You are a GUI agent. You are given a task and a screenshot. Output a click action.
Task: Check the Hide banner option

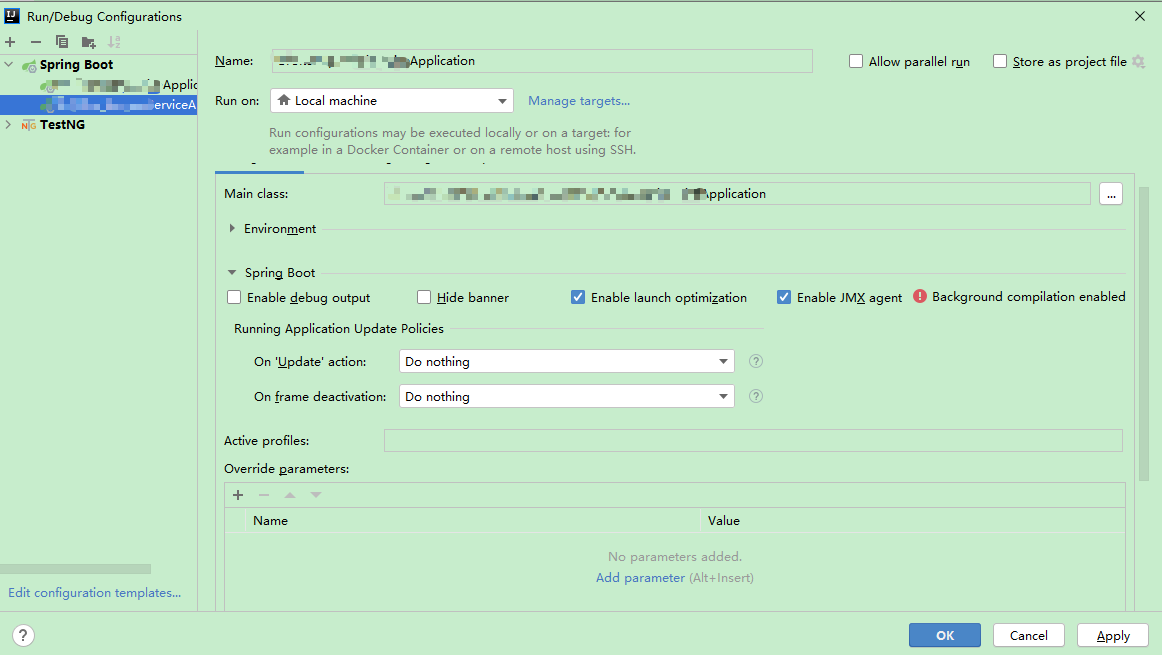pos(424,297)
